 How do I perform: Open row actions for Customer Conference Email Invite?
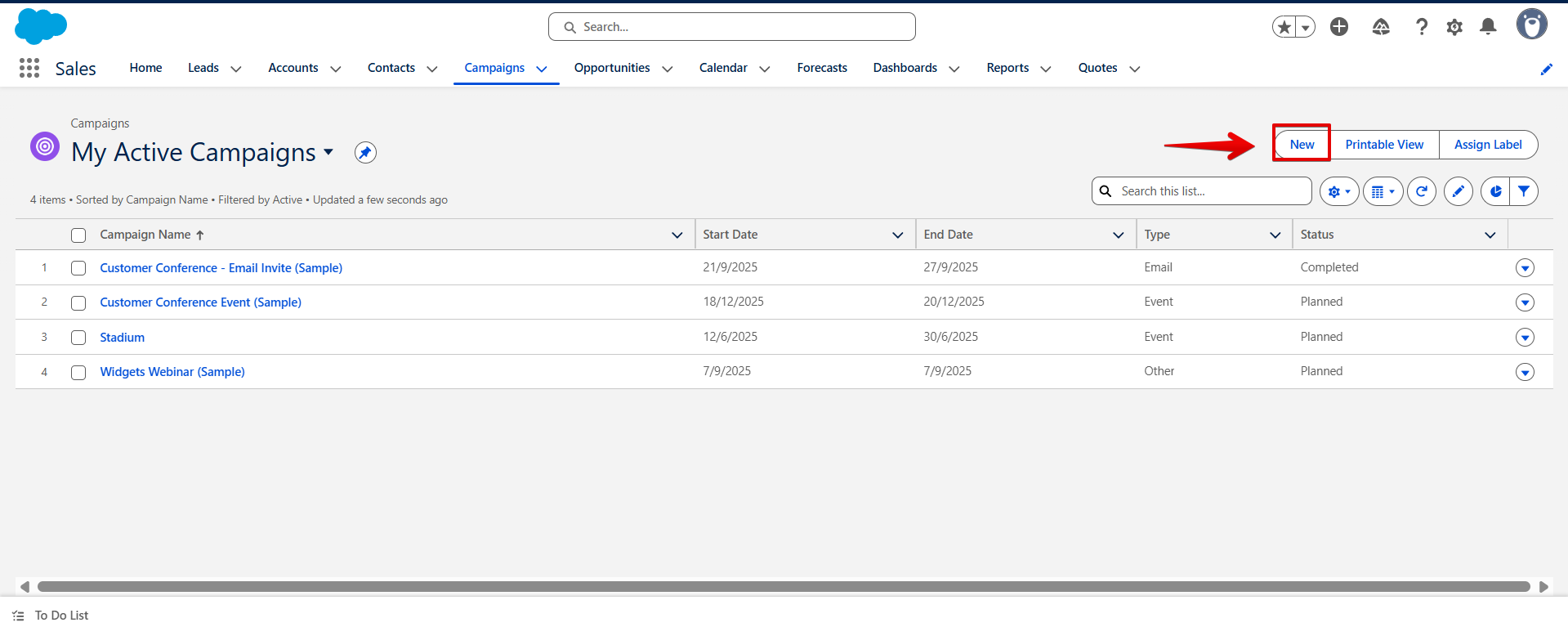point(1525,268)
